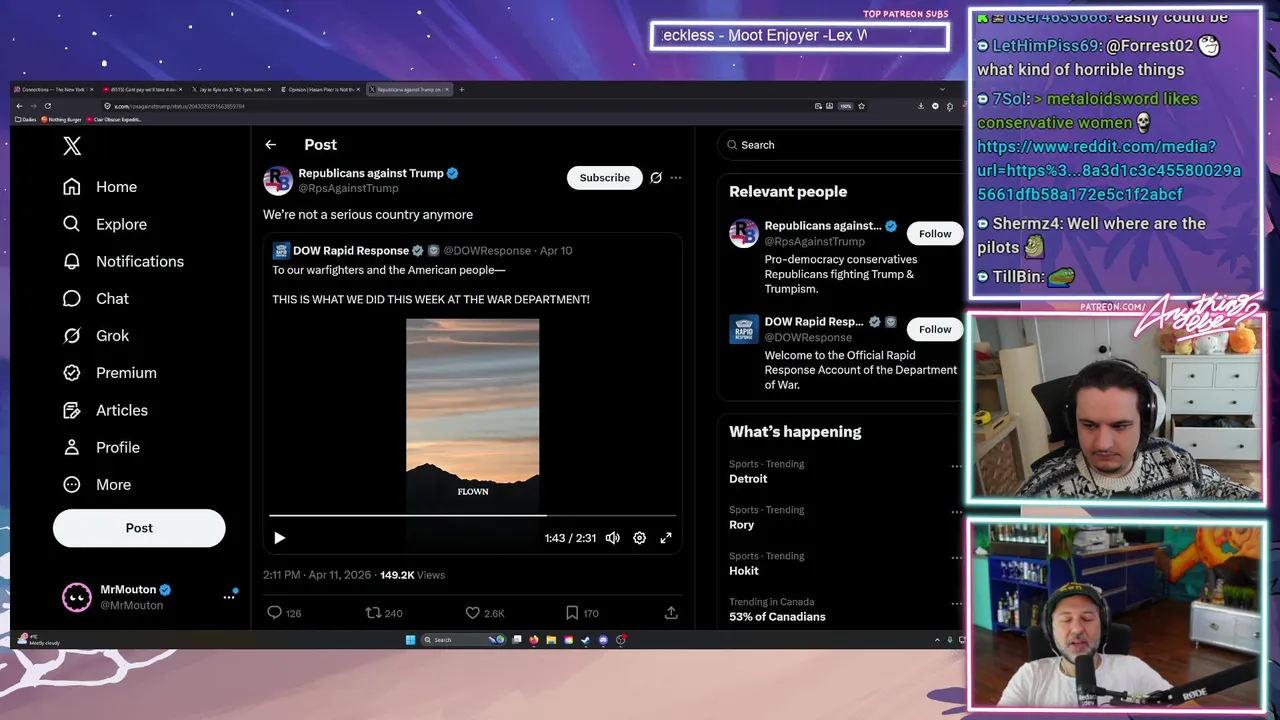Open File Explorer from the taskbar
1280x720 pixels.
(551, 640)
